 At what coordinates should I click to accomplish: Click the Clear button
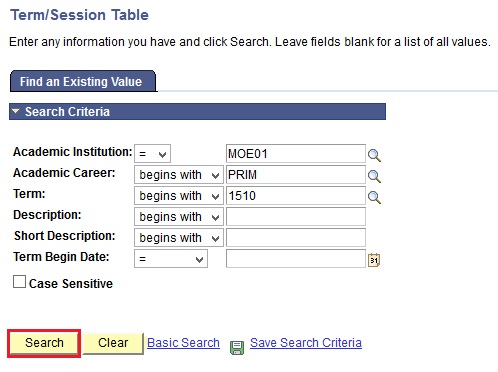pyautogui.click(x=113, y=343)
